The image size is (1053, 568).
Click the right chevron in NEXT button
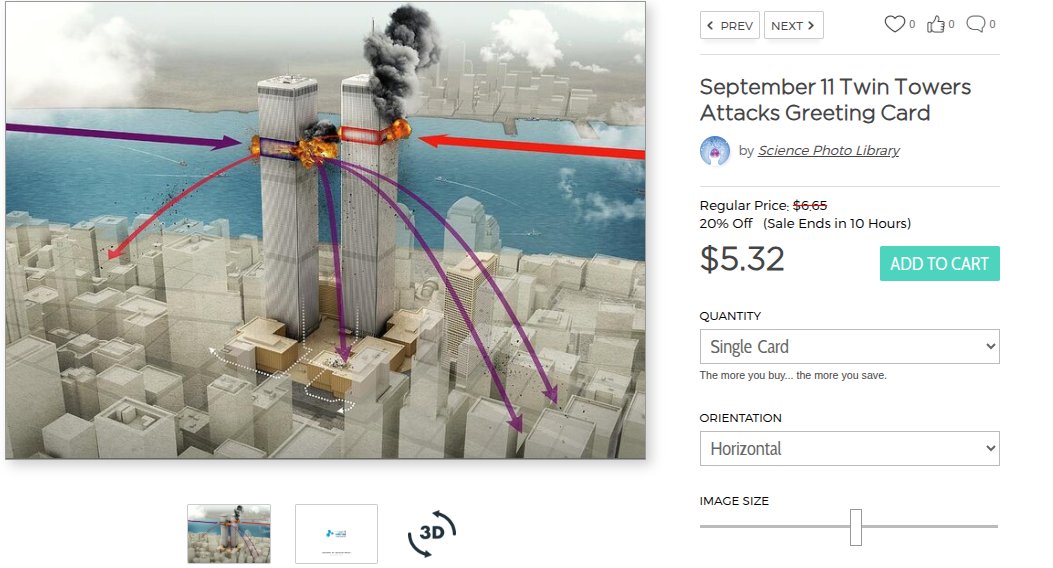pyautogui.click(x=811, y=26)
